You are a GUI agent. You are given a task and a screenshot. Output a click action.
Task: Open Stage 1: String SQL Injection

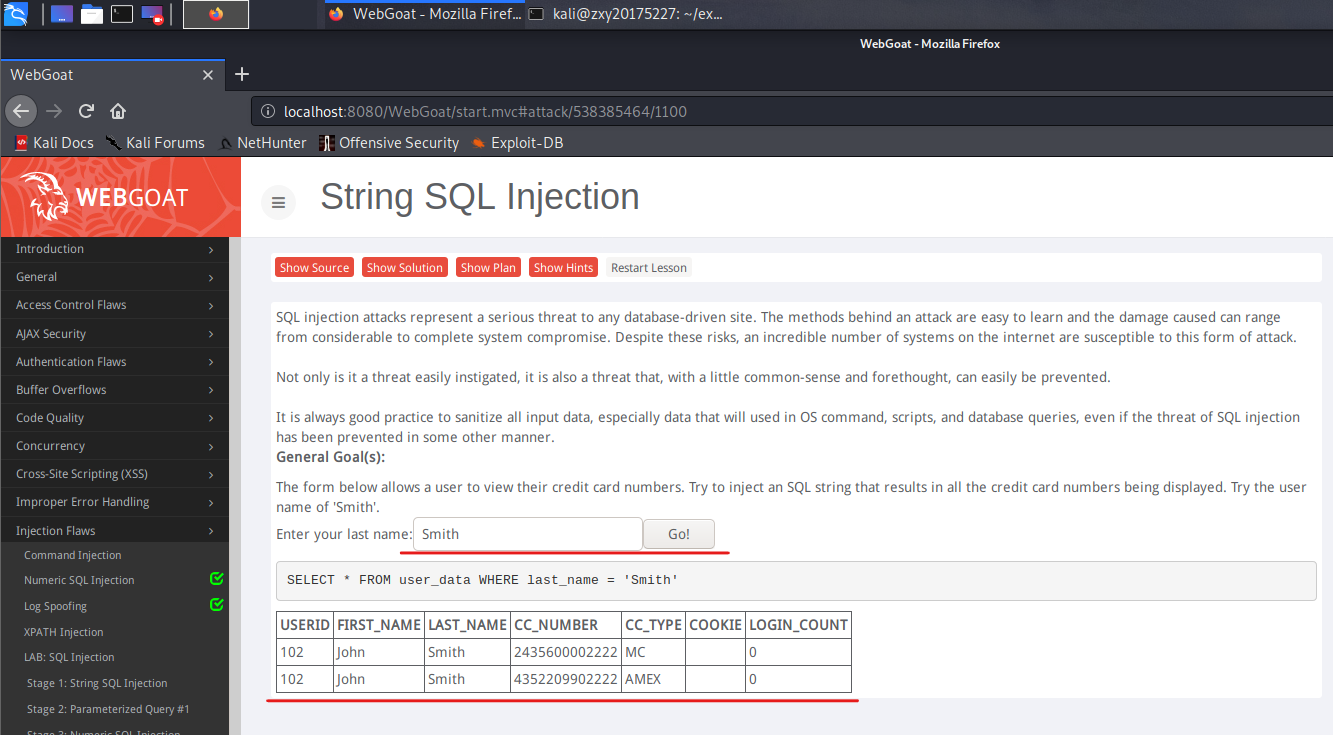tap(97, 683)
